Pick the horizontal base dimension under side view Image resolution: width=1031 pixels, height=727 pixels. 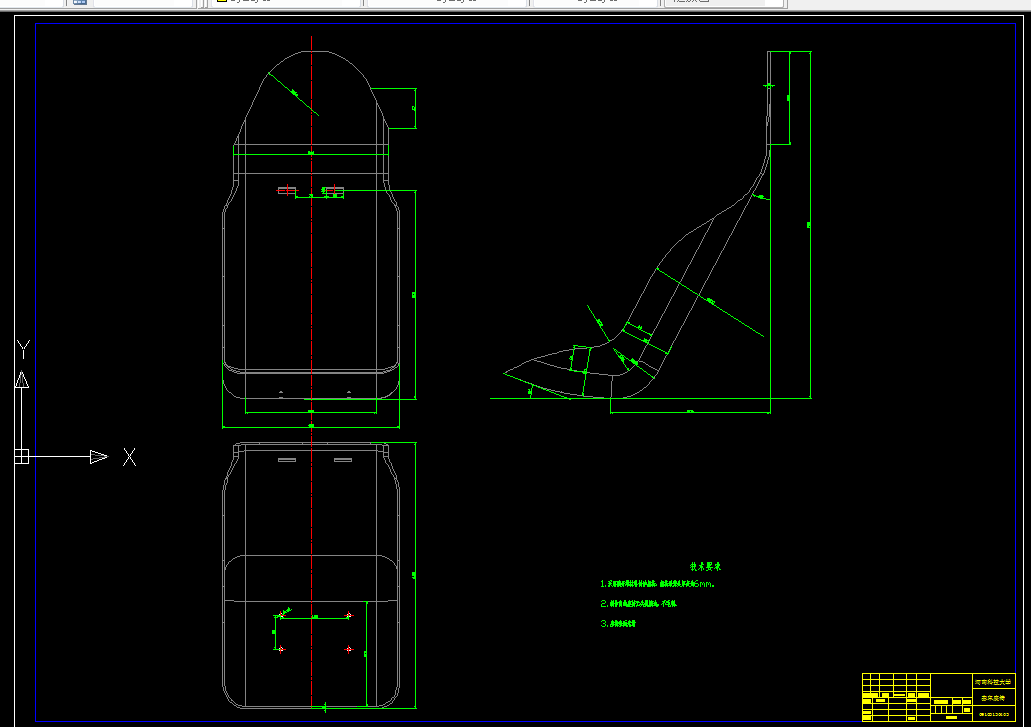(690, 412)
